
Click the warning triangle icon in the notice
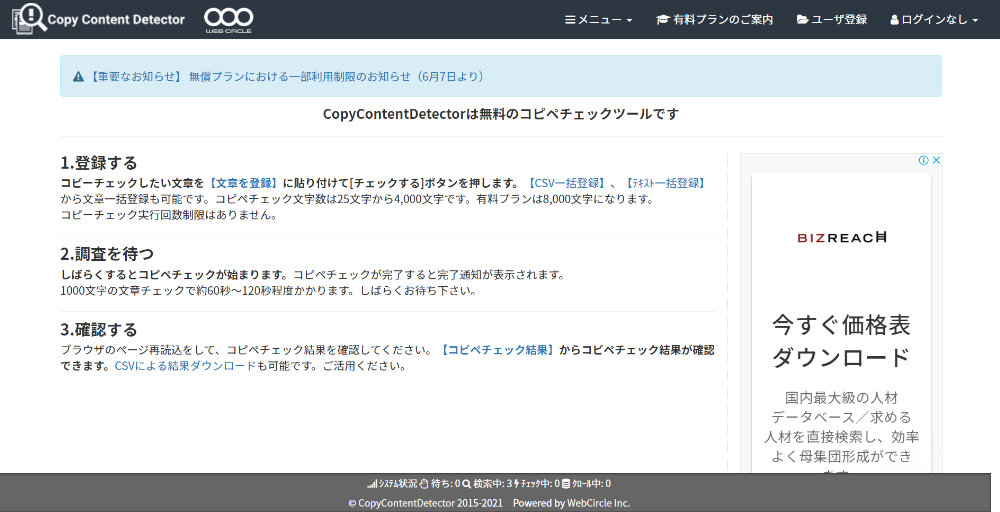click(x=78, y=77)
